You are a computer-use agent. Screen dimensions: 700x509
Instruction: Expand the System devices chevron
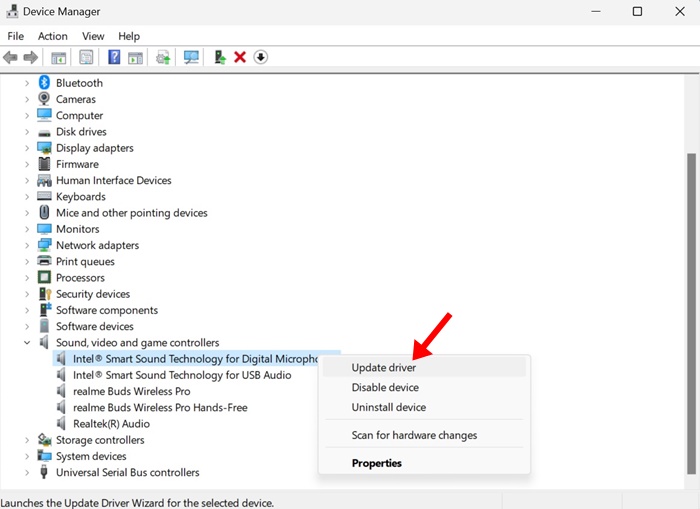[27, 456]
